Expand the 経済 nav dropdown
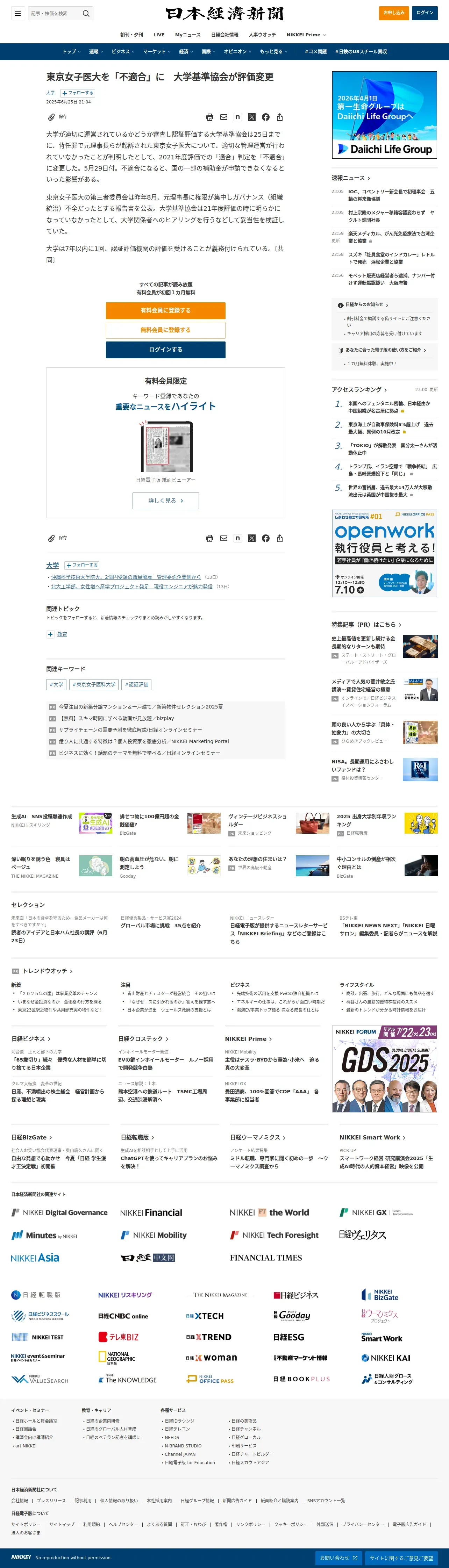449x1568 pixels. 186,52
